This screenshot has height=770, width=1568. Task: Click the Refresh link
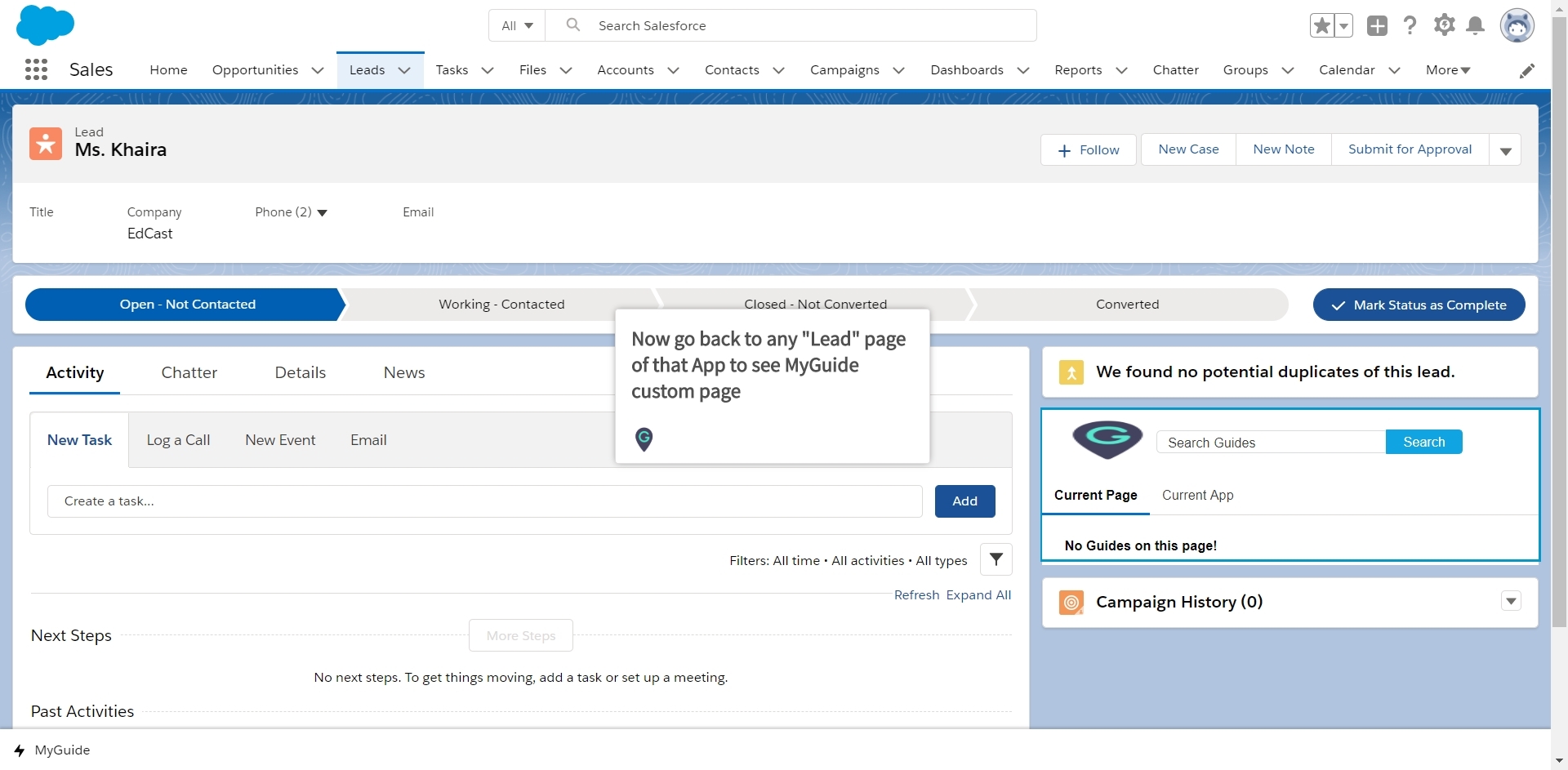click(916, 595)
